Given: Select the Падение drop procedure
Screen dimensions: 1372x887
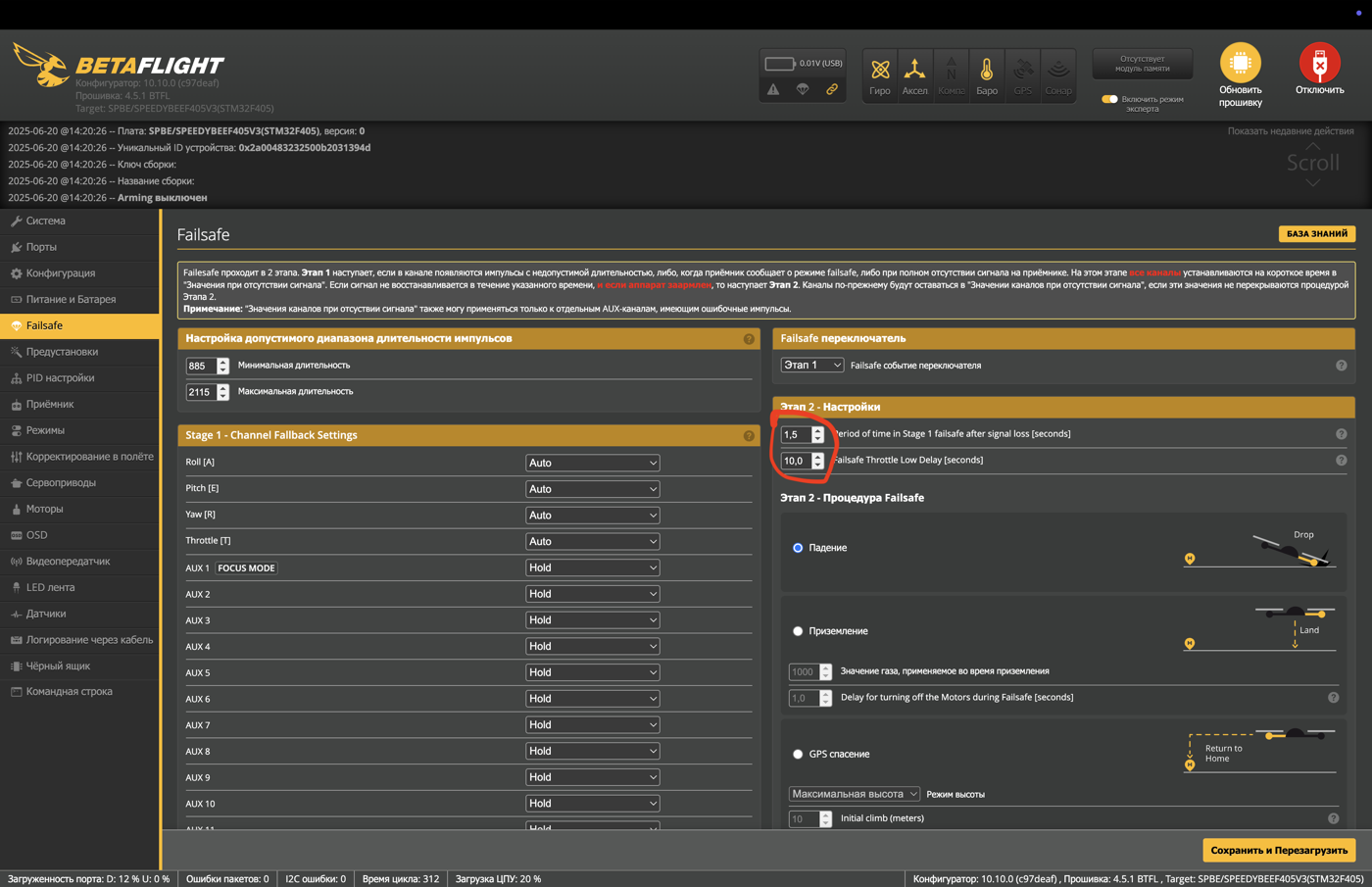Looking at the screenshot, I should coord(798,548).
